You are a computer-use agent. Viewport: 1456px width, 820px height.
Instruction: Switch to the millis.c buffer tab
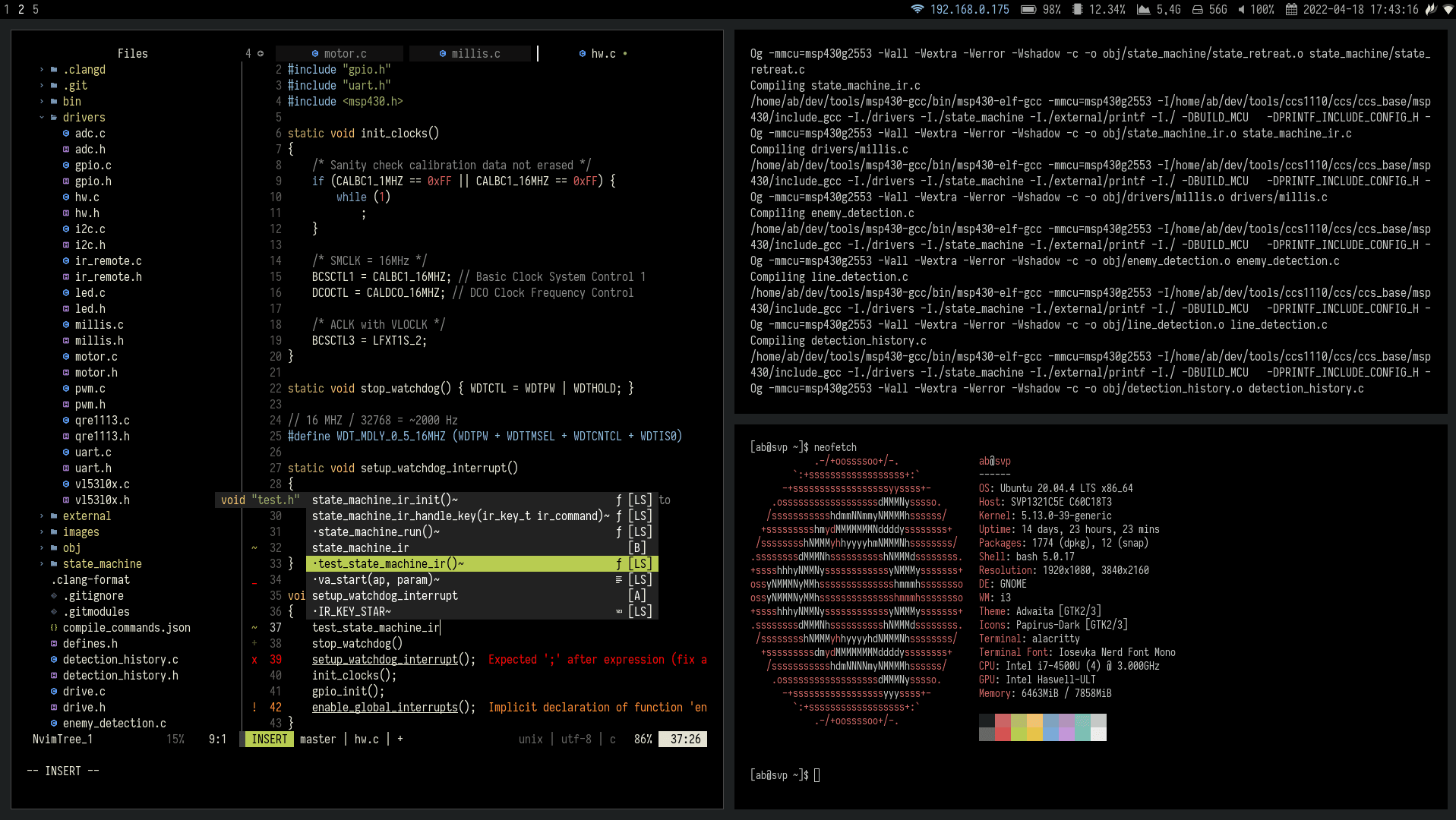coord(469,53)
